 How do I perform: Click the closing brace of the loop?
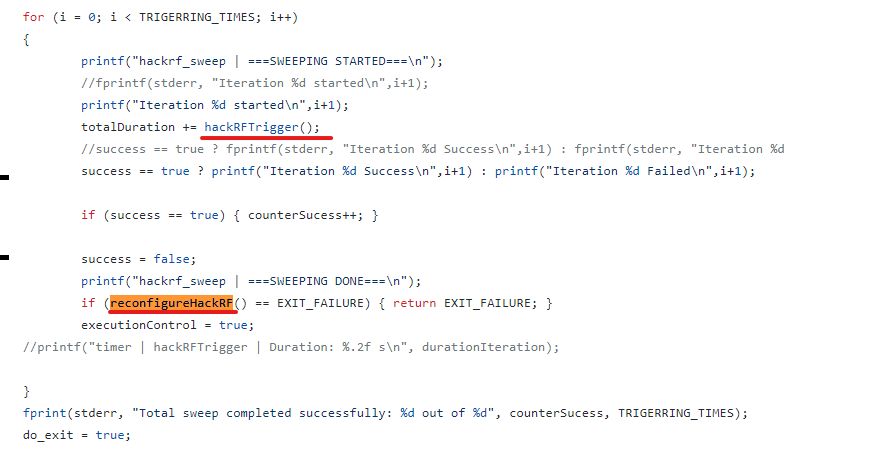(x=26, y=392)
